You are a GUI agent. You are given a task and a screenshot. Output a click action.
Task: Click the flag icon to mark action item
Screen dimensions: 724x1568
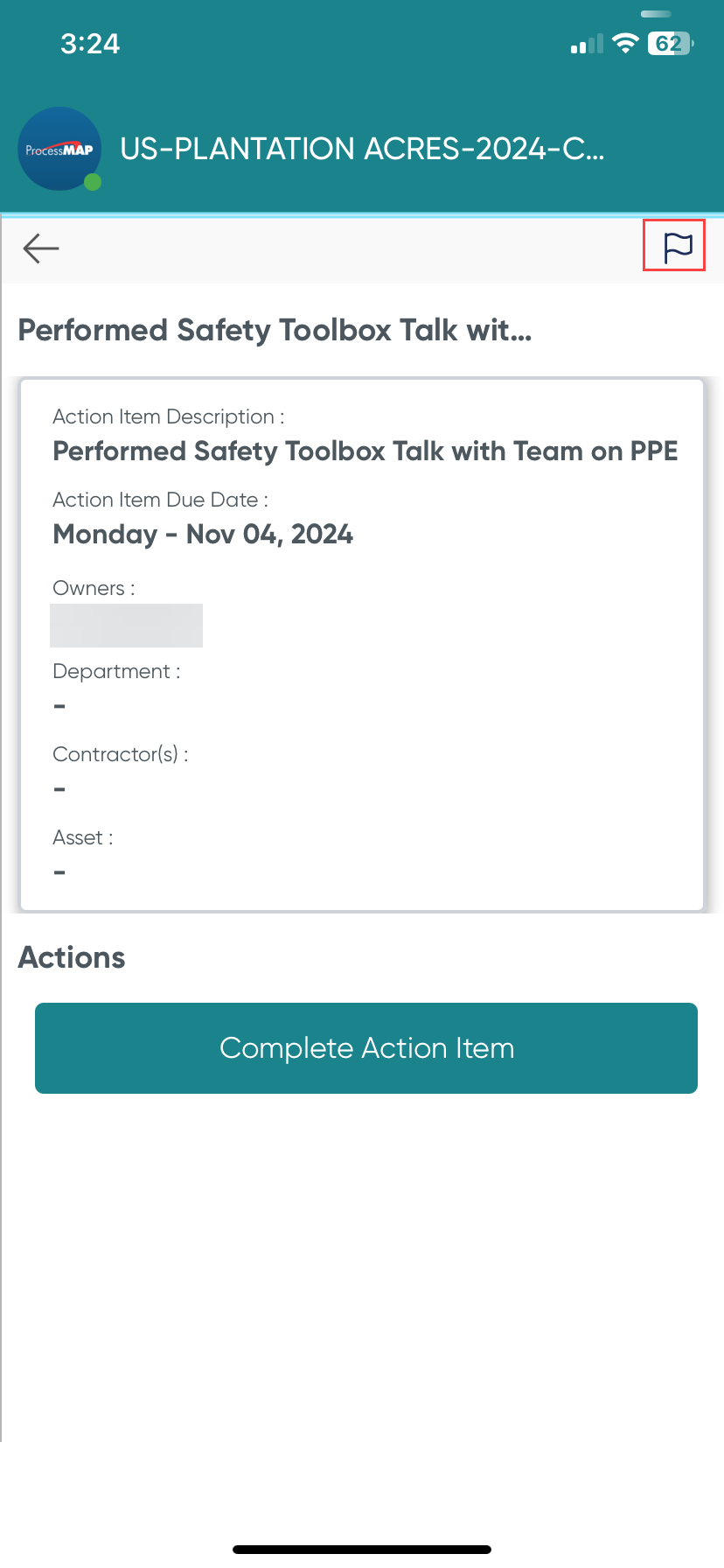tap(673, 247)
